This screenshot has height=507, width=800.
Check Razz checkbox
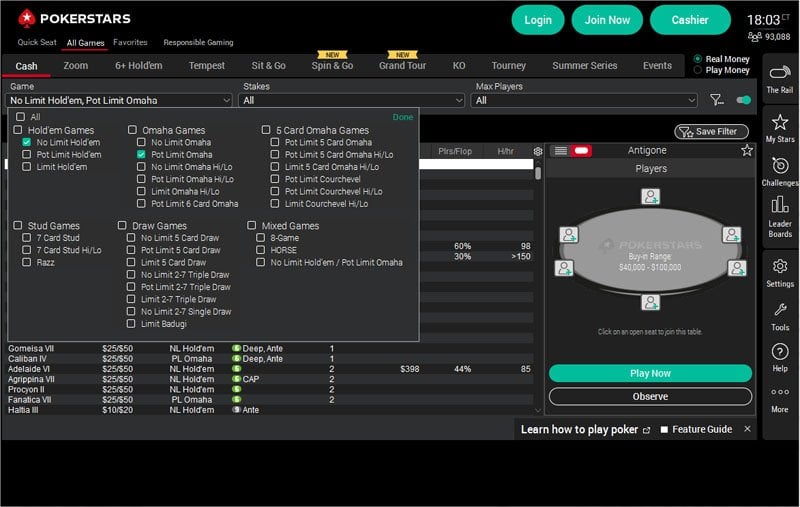27,262
